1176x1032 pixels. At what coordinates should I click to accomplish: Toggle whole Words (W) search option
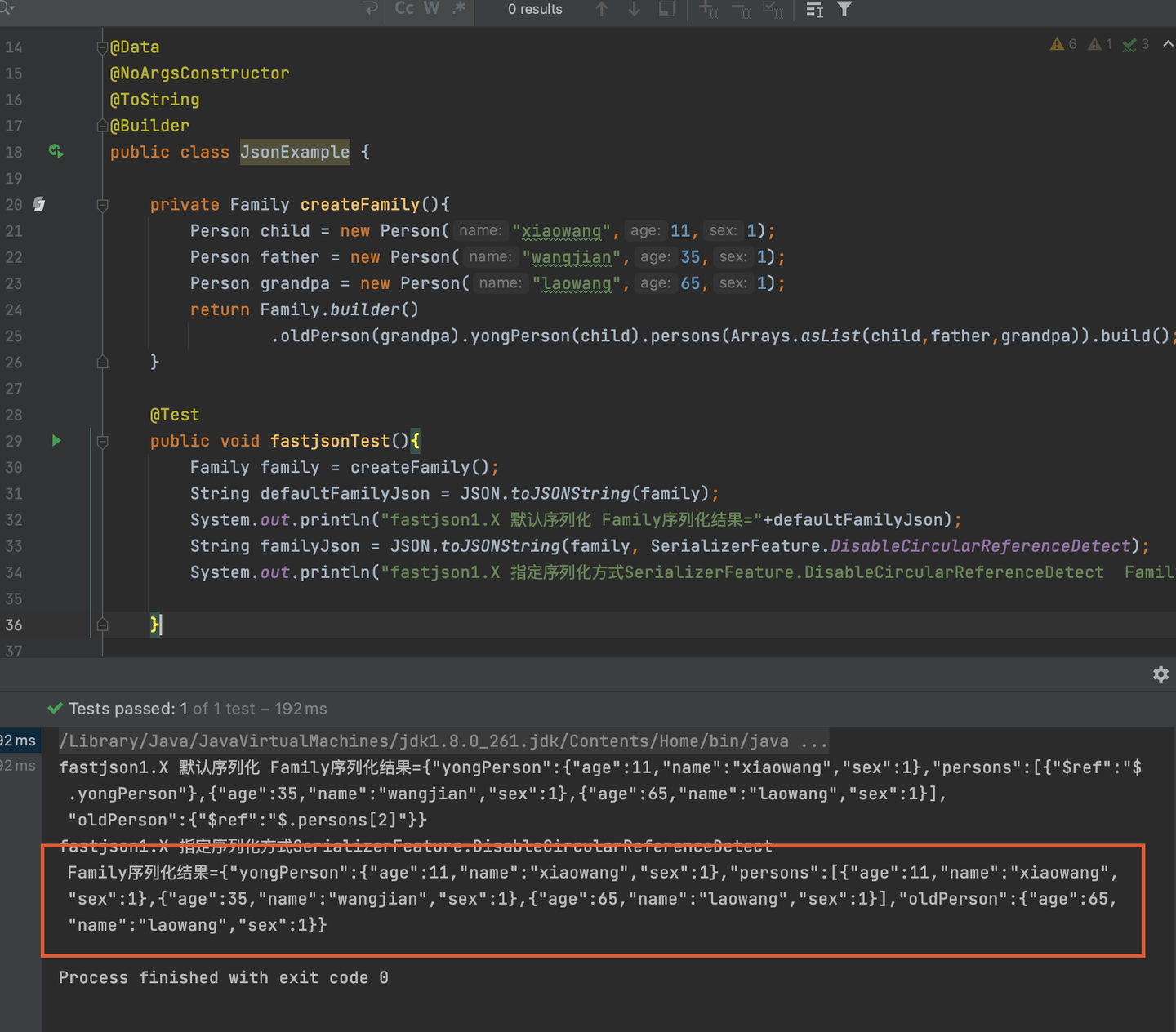(x=431, y=8)
